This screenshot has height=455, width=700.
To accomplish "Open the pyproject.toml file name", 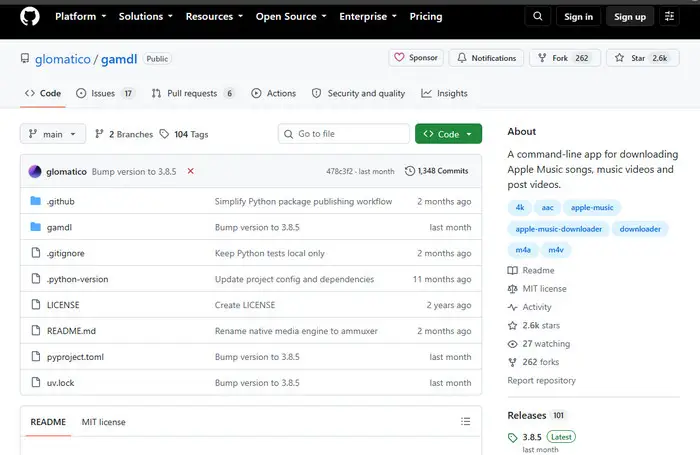I will 75,357.
